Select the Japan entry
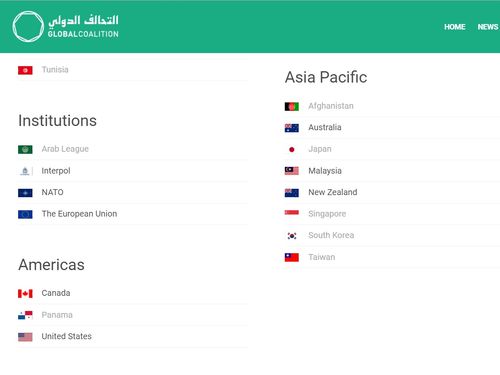 point(320,149)
